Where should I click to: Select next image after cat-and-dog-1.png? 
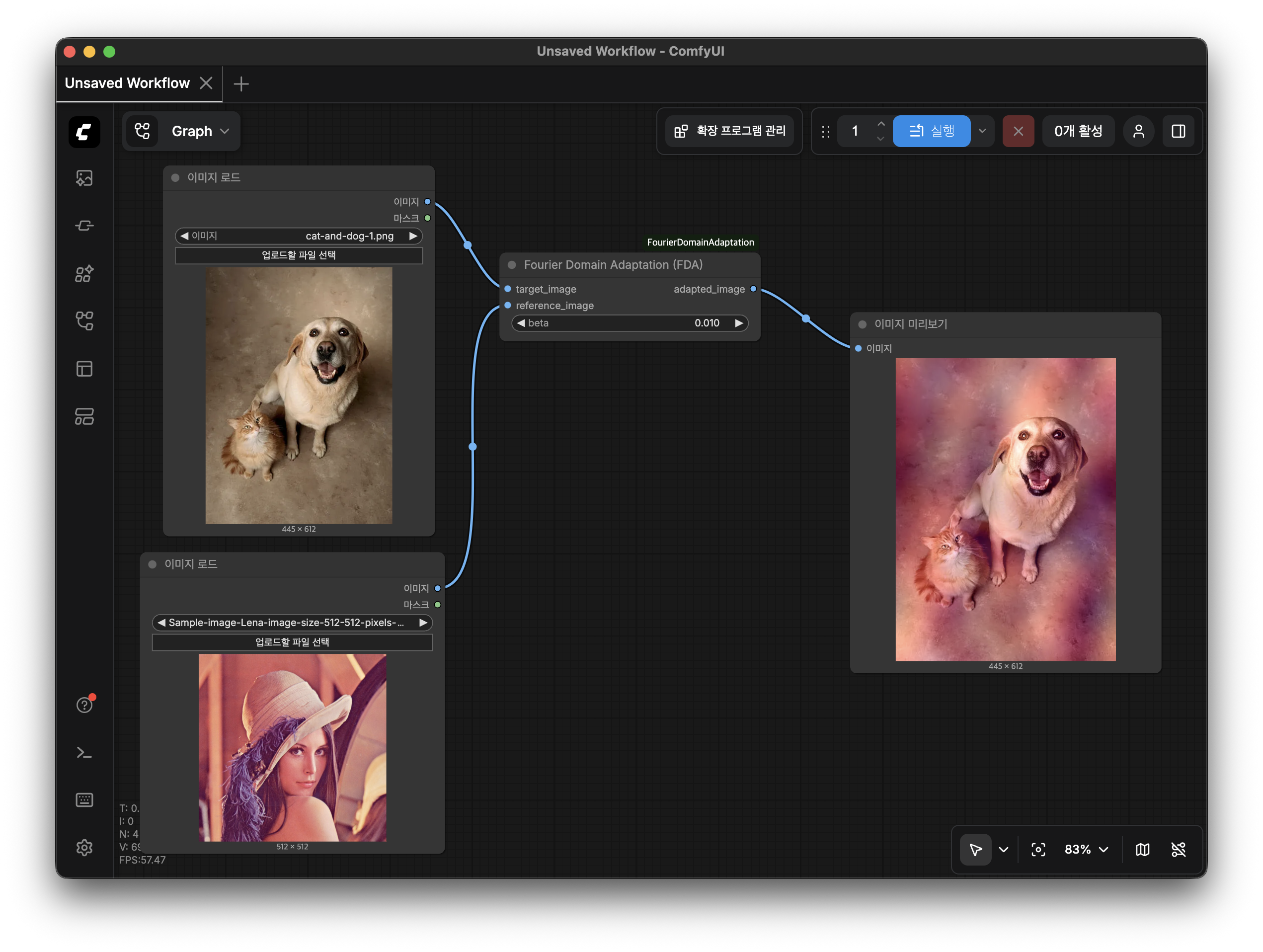[x=413, y=236]
